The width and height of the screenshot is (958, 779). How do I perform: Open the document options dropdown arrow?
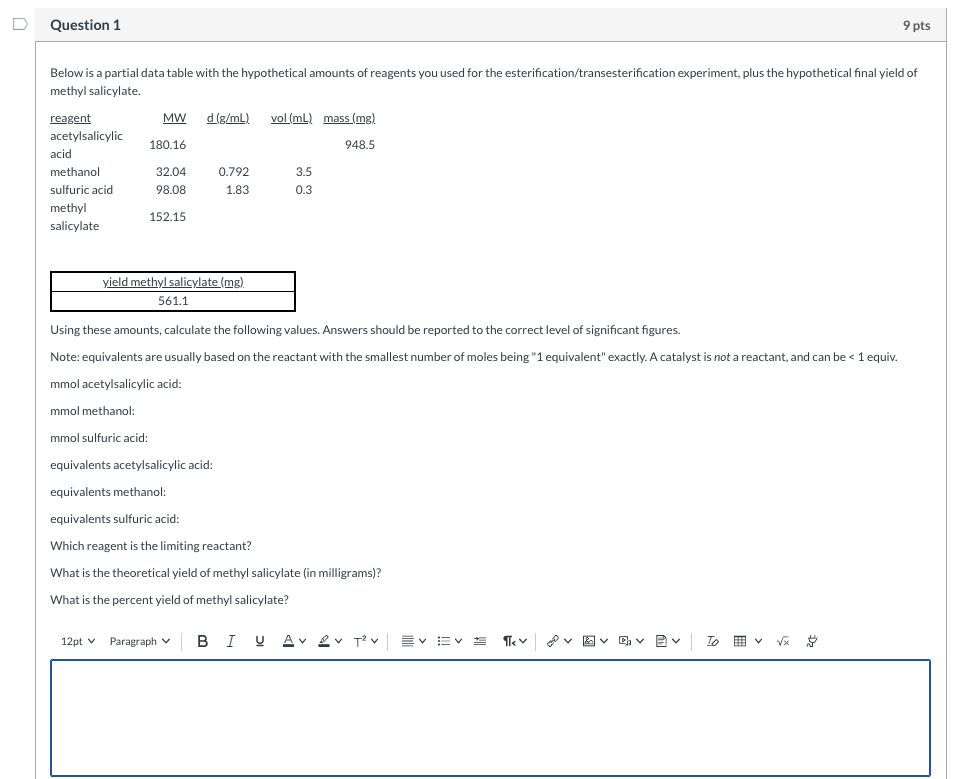pos(676,641)
